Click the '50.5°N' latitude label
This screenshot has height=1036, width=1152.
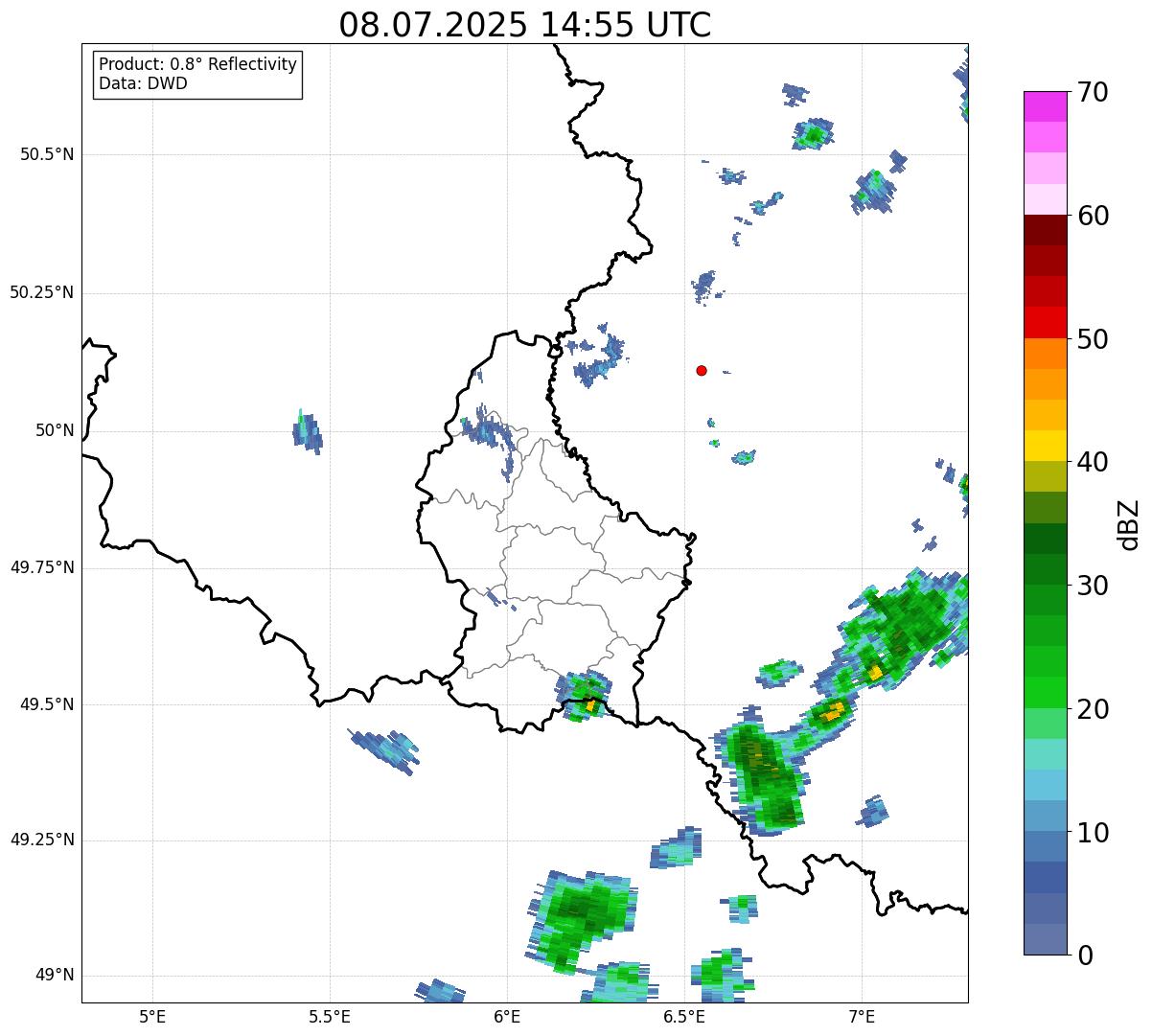point(47,154)
